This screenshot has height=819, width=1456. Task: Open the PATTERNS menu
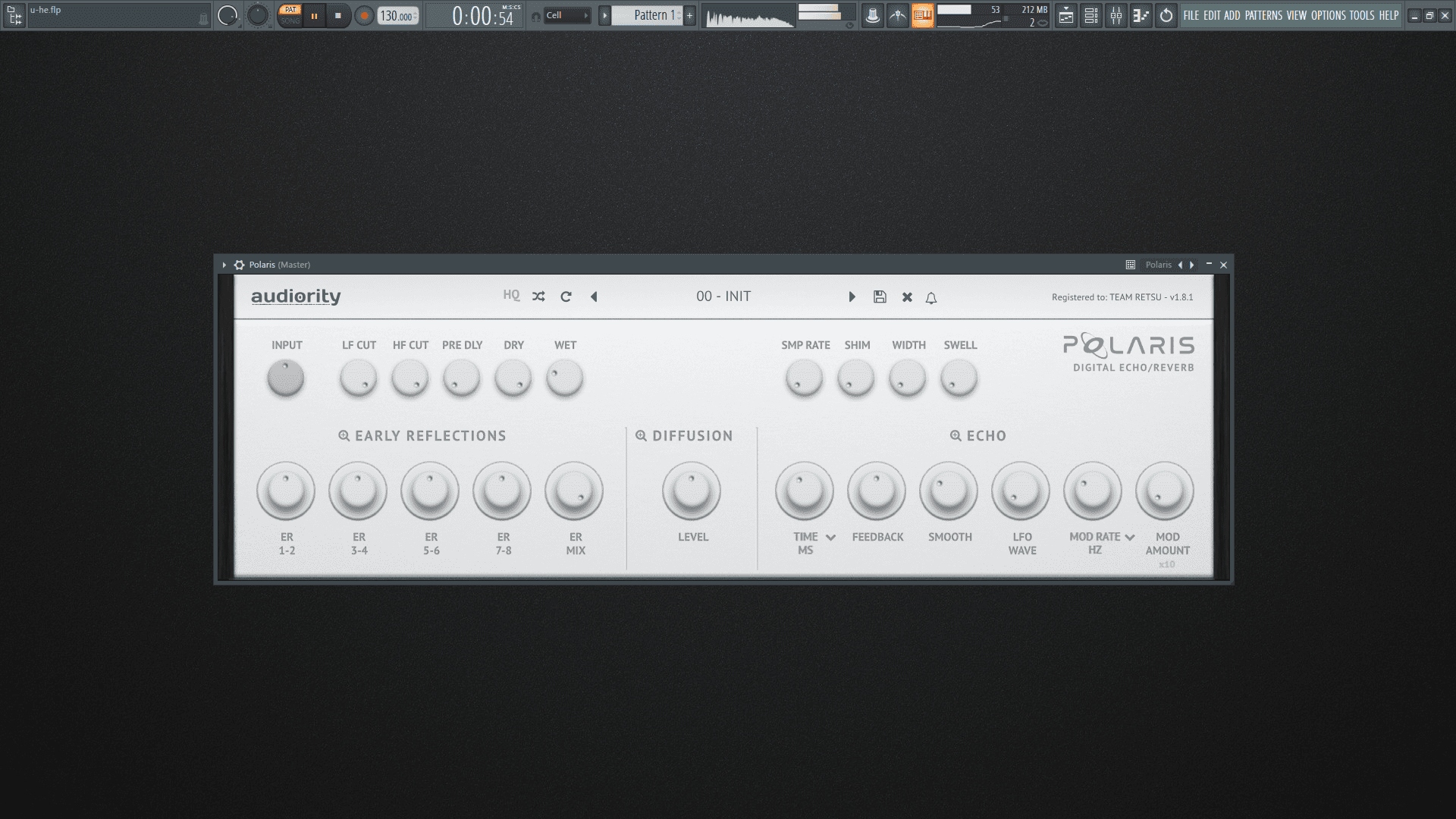[1263, 15]
